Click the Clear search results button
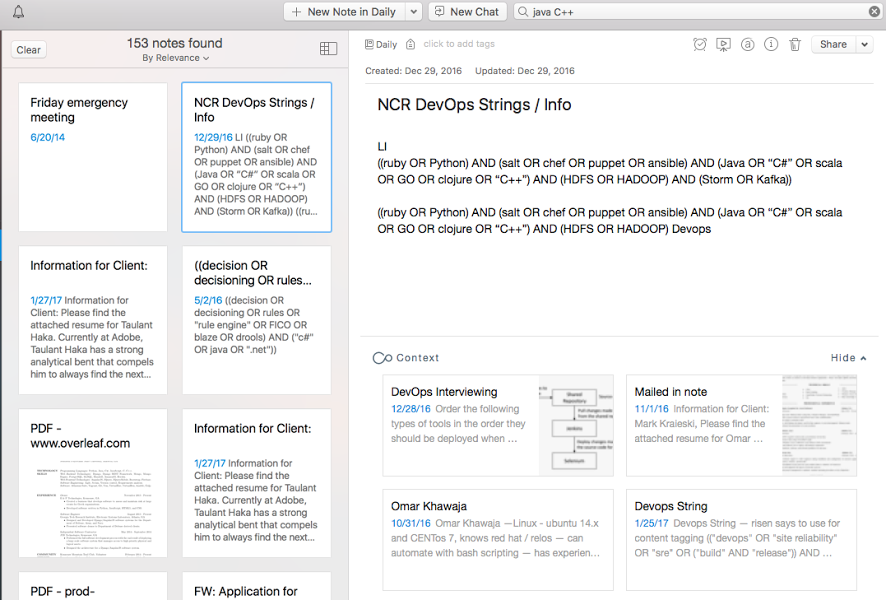Screen dimensions: 886x600 point(28,50)
